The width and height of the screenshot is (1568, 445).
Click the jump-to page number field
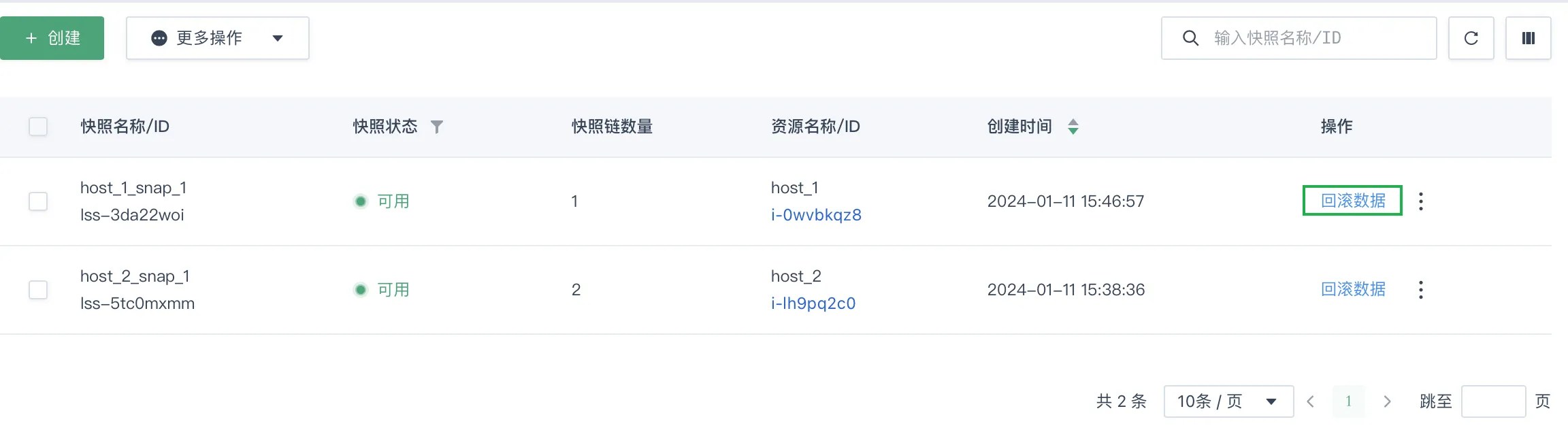coord(1493,401)
